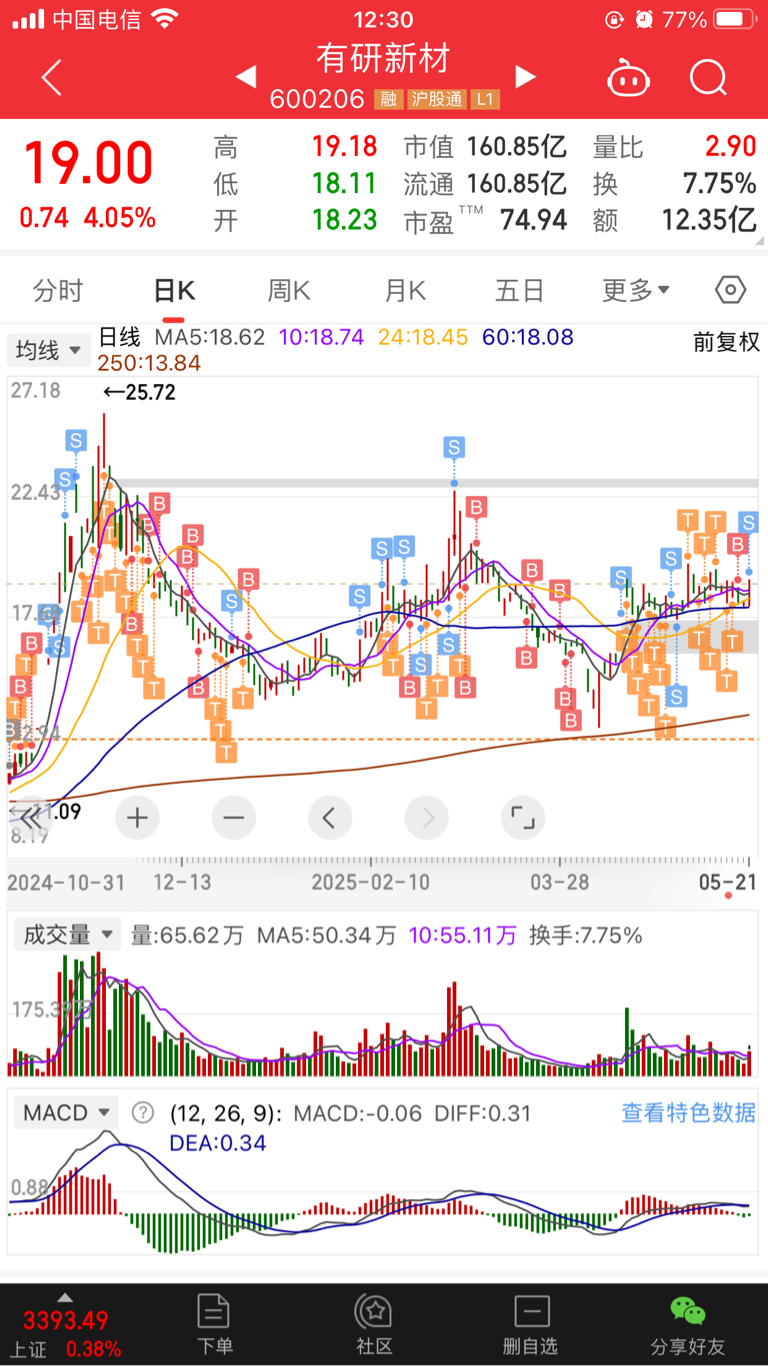
Task: Open chart settings hexagon icon
Action: 731,290
